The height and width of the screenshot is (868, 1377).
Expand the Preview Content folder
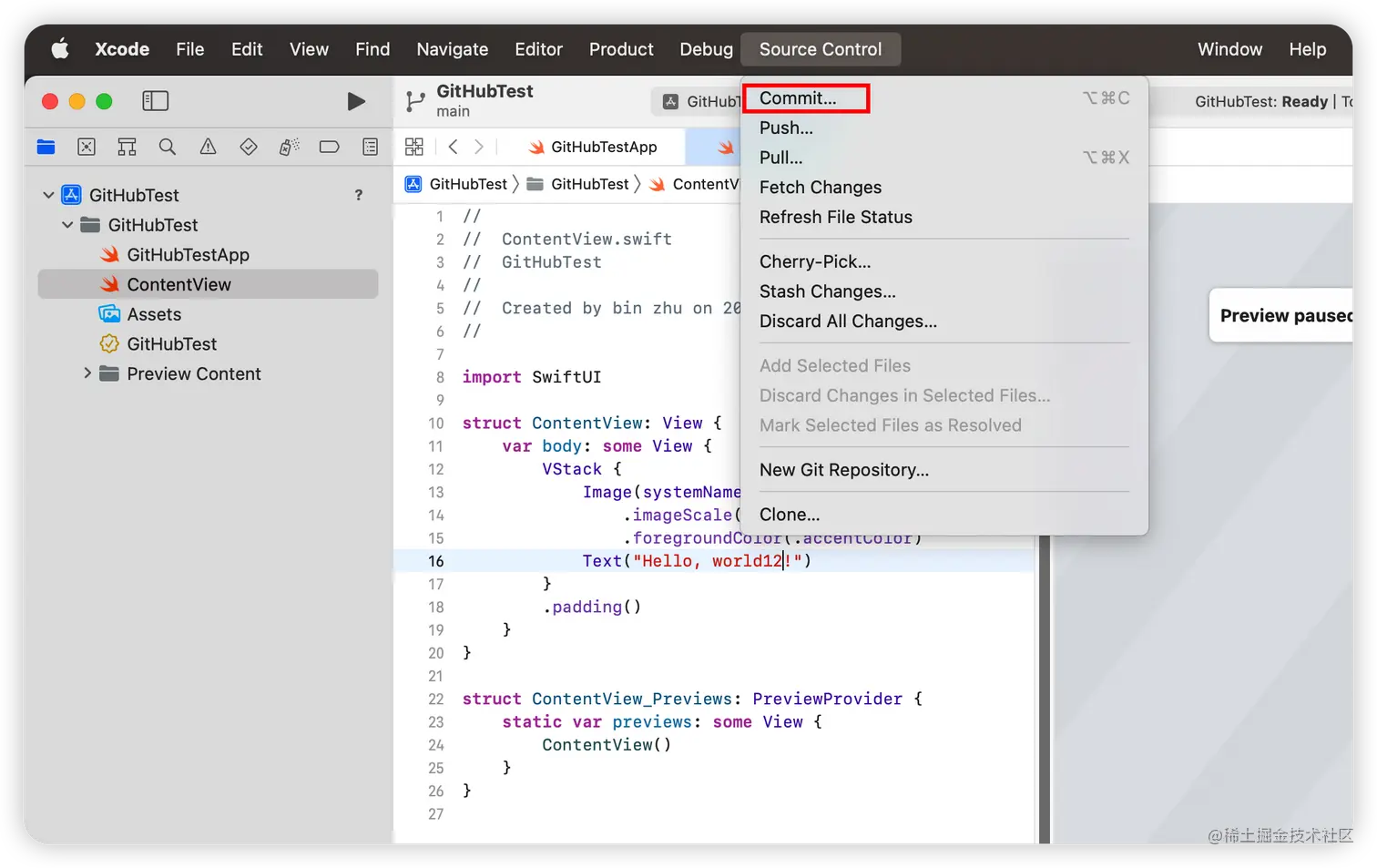click(x=87, y=373)
